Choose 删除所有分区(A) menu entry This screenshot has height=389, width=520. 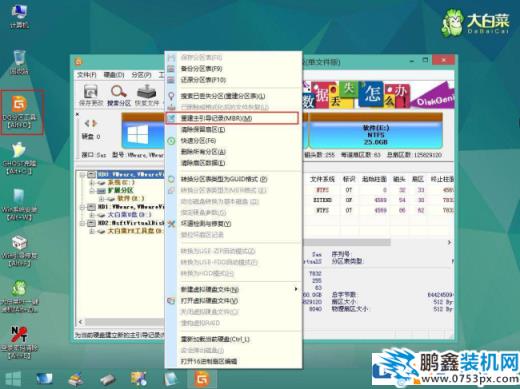pyautogui.click(x=233, y=152)
